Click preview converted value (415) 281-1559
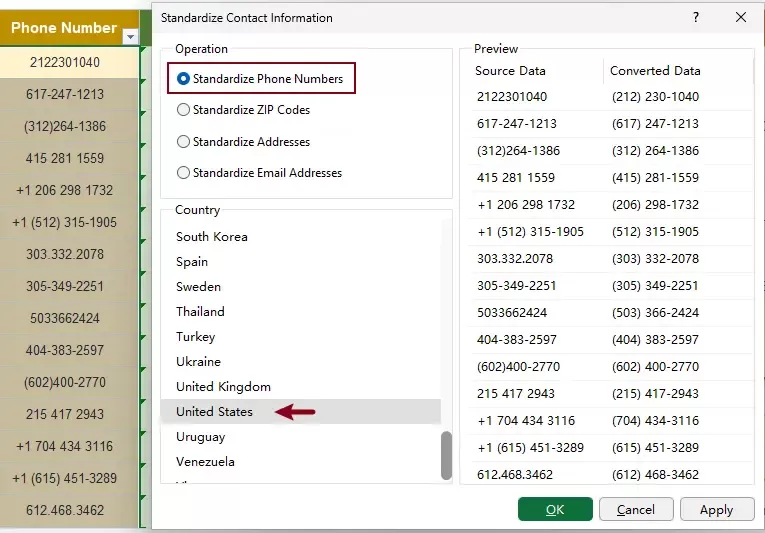765x533 pixels. point(655,178)
